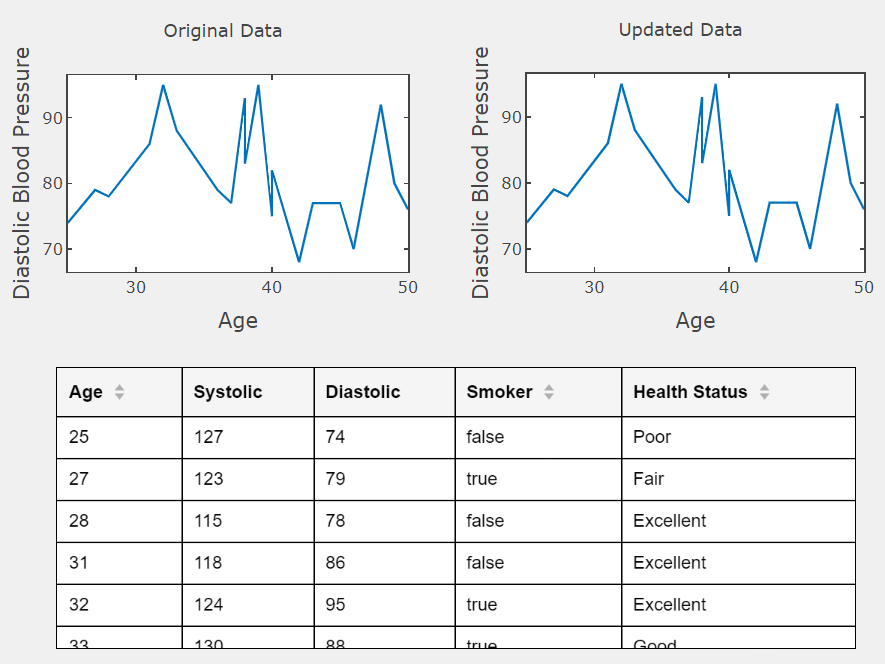Sort by Health Status using its arrow icon
Screen dimensions: 885x664
pos(764,393)
